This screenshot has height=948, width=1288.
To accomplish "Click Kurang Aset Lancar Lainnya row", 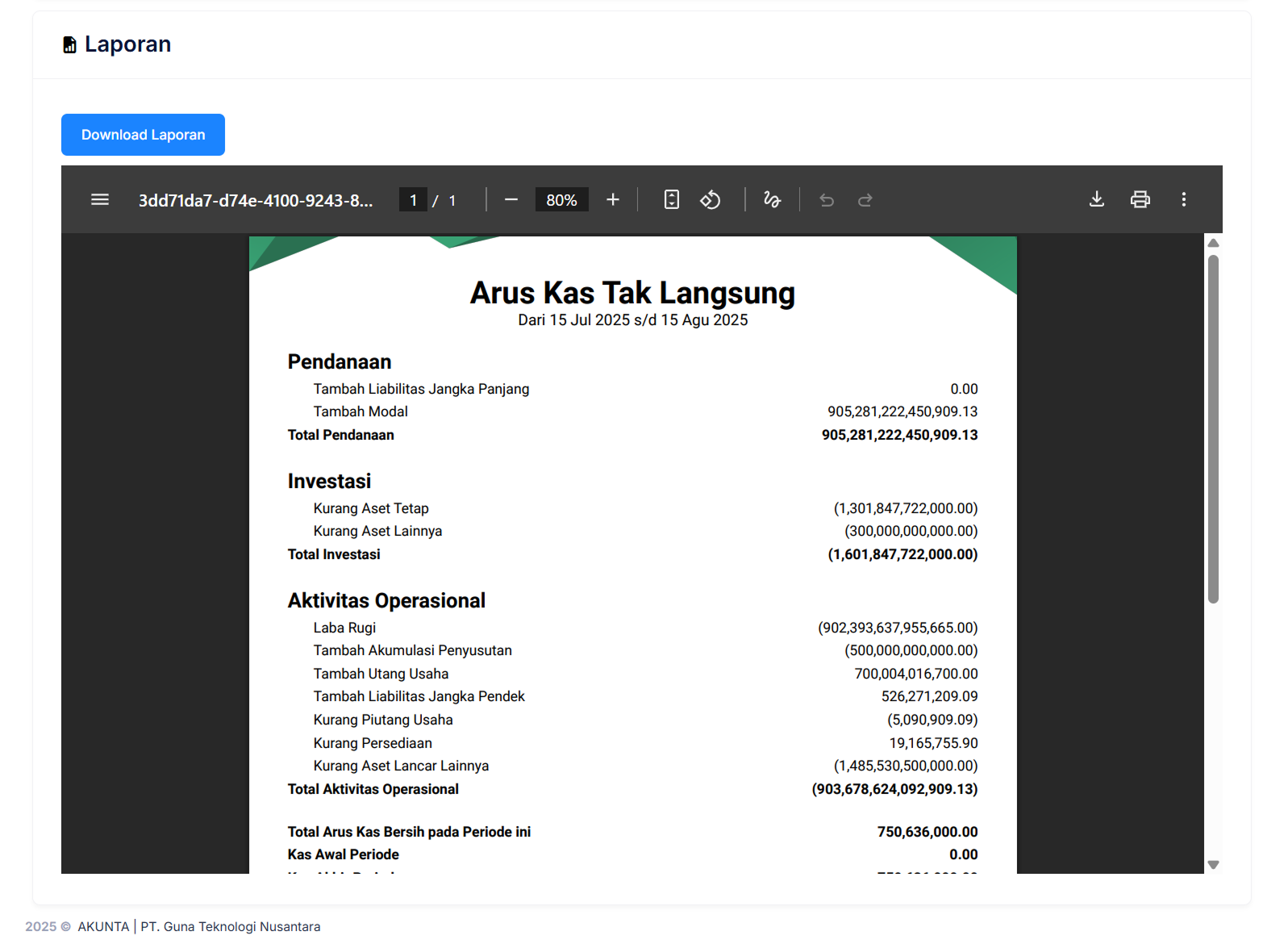I will (x=632, y=766).
